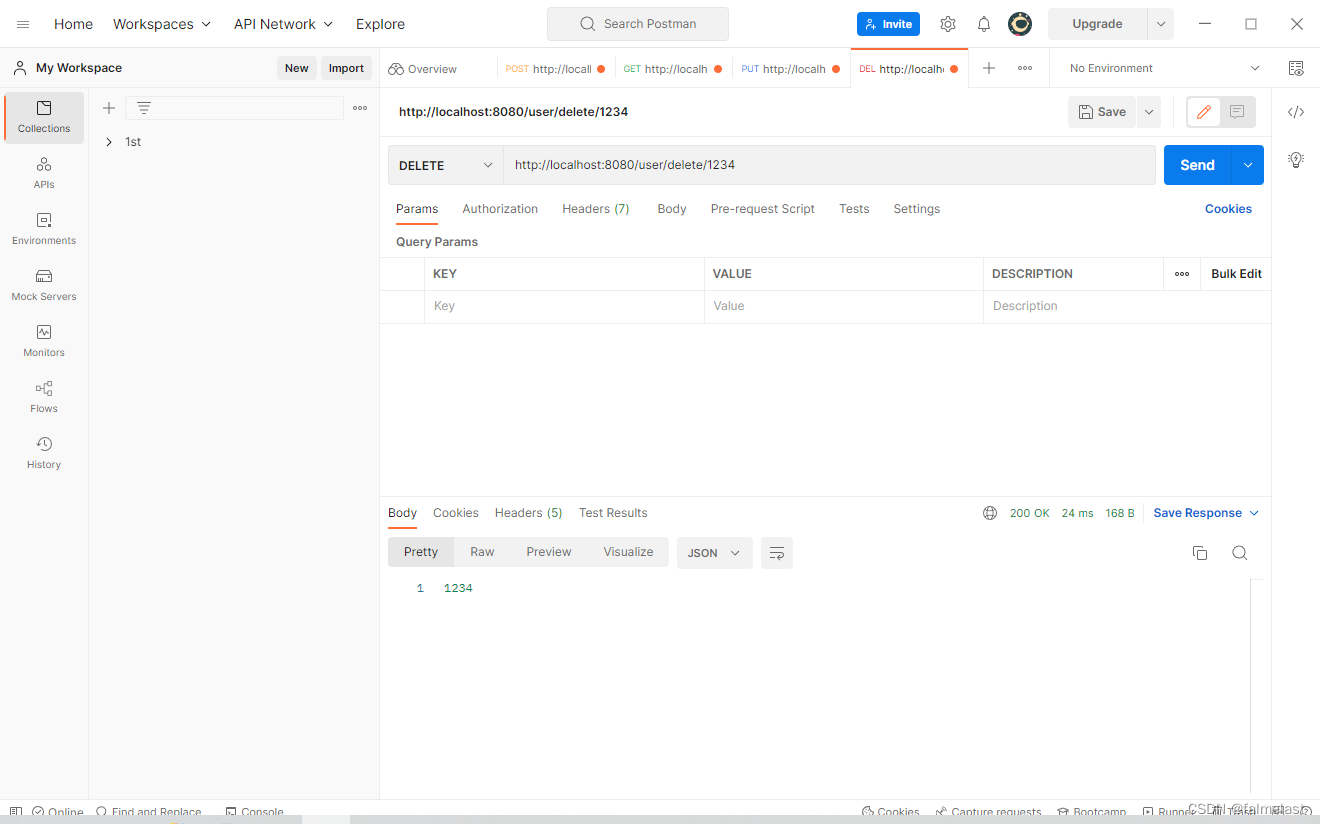Open the Pre-request Script tab
This screenshot has width=1320, height=824.
coord(762,209)
